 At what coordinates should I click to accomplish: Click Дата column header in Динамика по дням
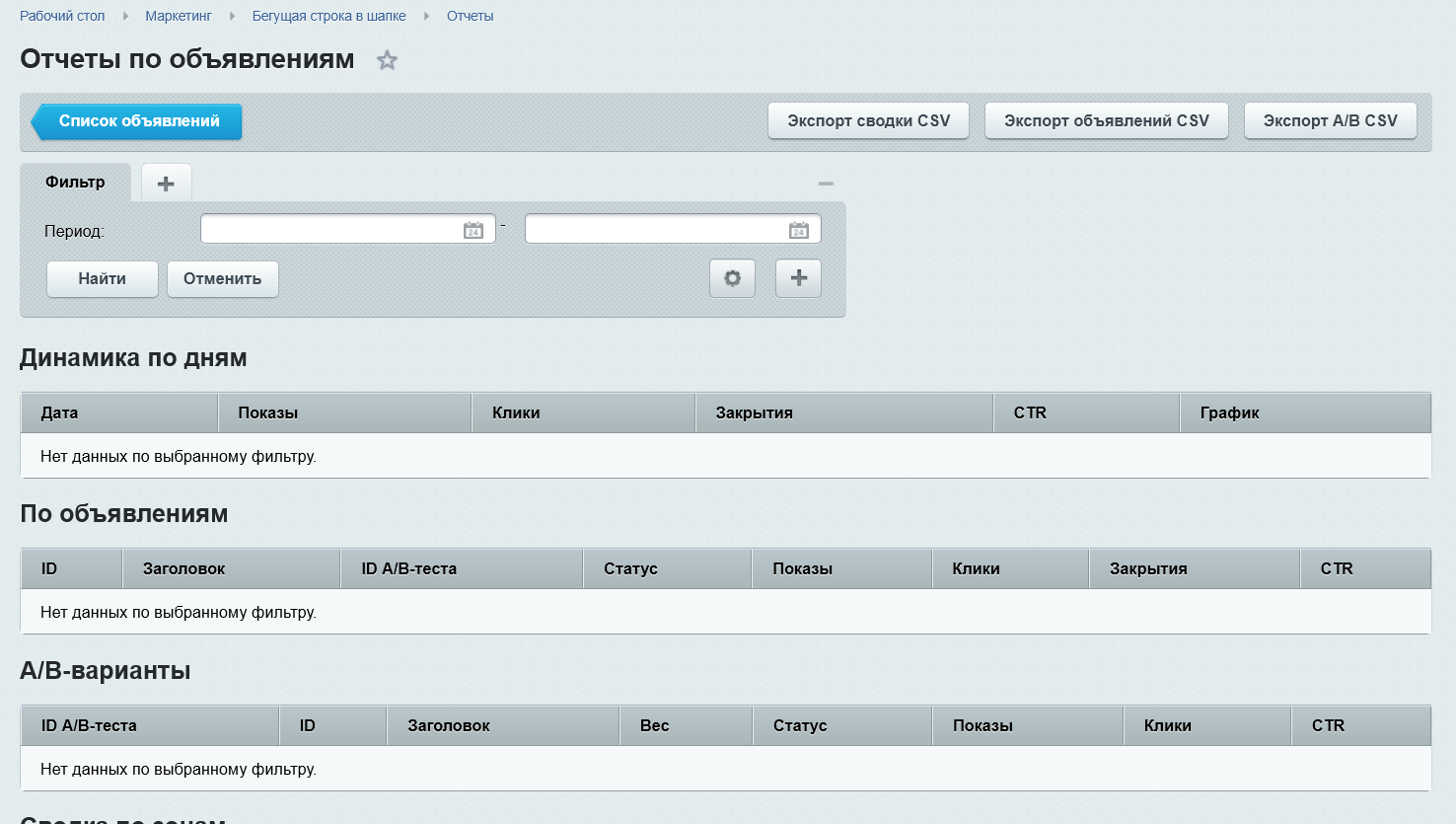pos(119,412)
